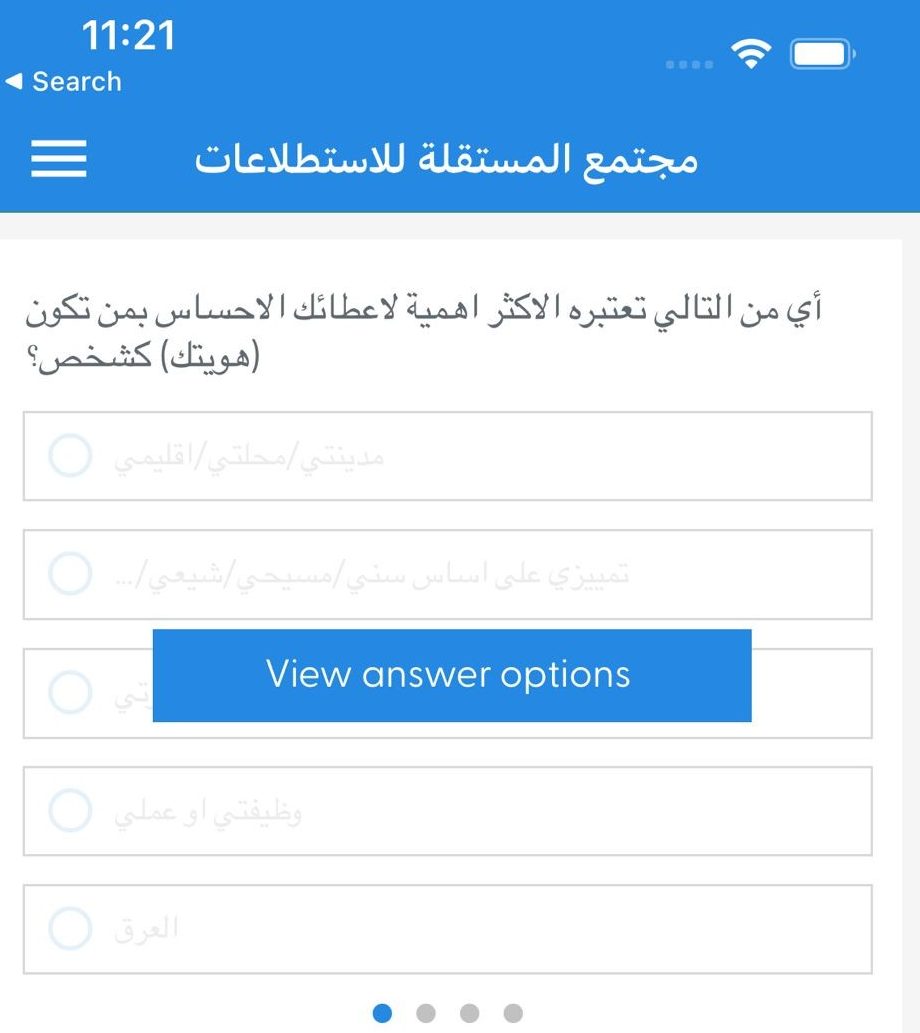Pick the العرق radio button
The image size is (920, 1033).
[x=70, y=928]
